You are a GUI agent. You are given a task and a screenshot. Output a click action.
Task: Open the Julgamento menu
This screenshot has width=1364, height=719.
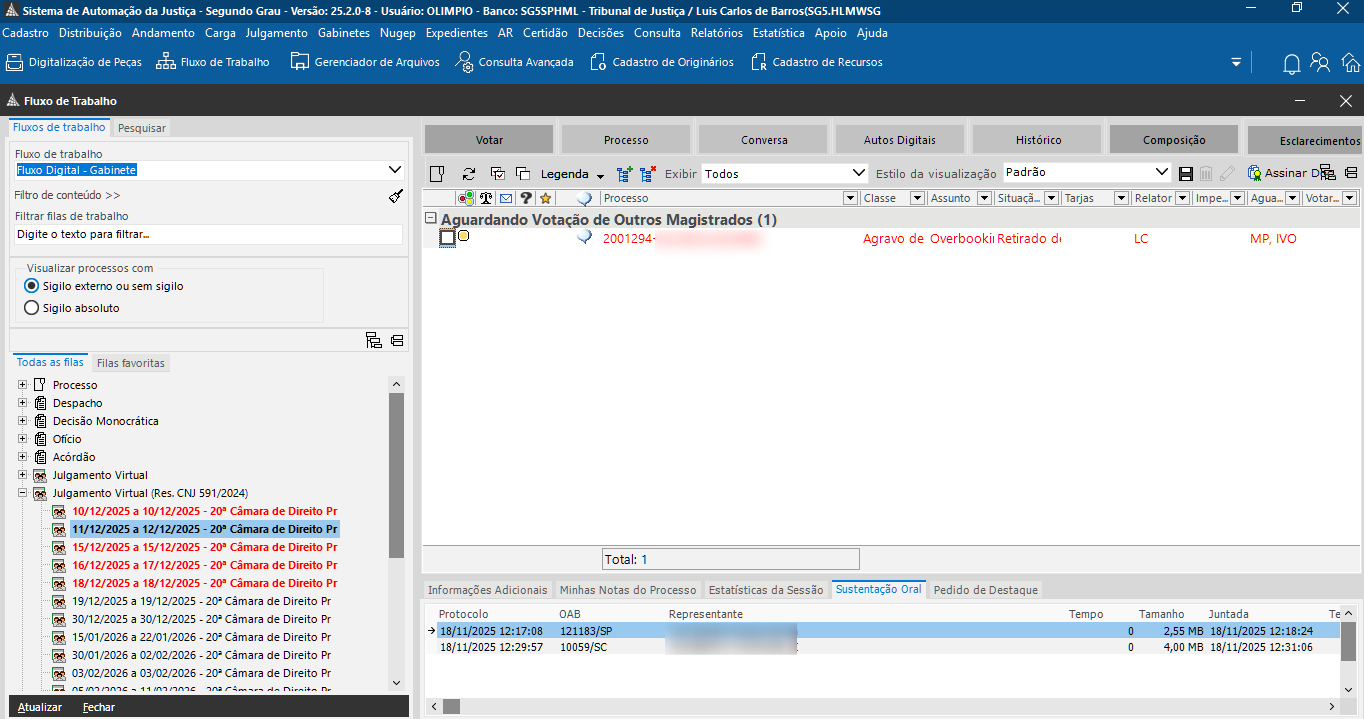(x=276, y=33)
